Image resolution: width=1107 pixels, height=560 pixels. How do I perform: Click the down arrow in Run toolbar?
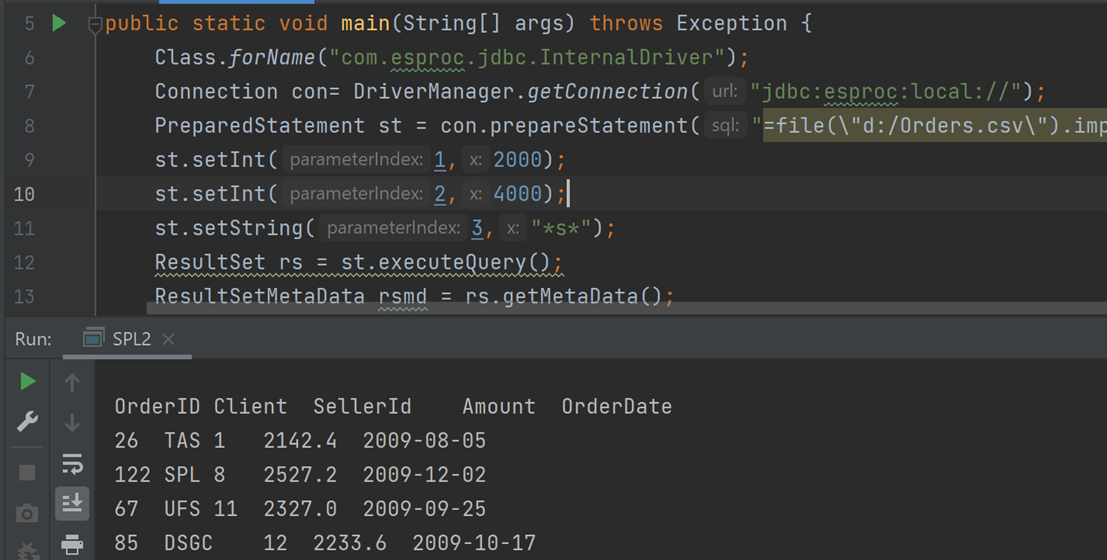(x=72, y=423)
